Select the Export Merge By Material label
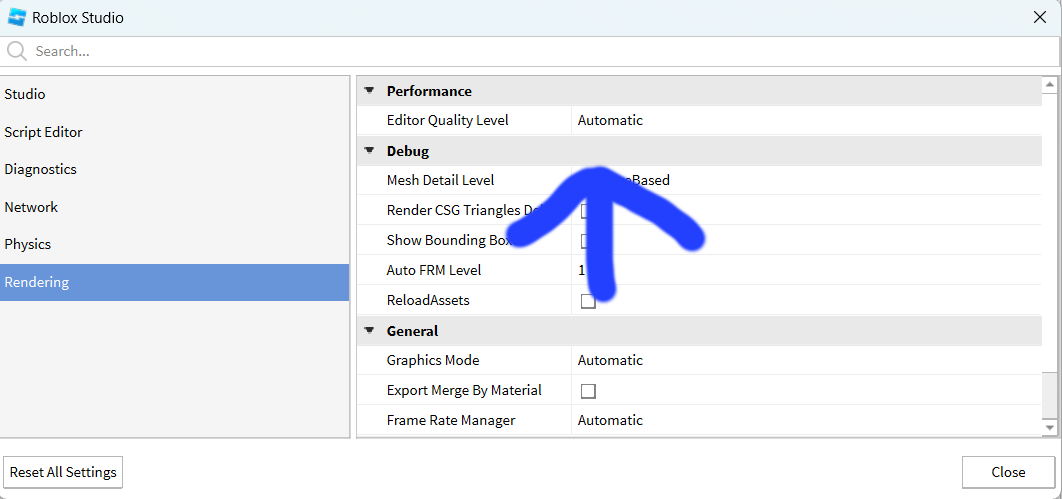Screen dimensions: 1062x499 (464, 390)
